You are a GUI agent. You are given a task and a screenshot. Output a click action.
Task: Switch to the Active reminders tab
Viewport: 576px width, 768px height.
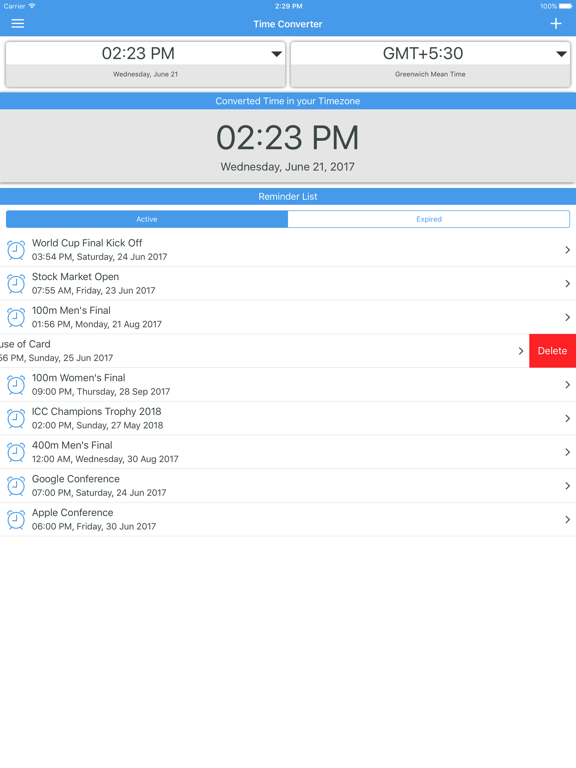click(147, 219)
